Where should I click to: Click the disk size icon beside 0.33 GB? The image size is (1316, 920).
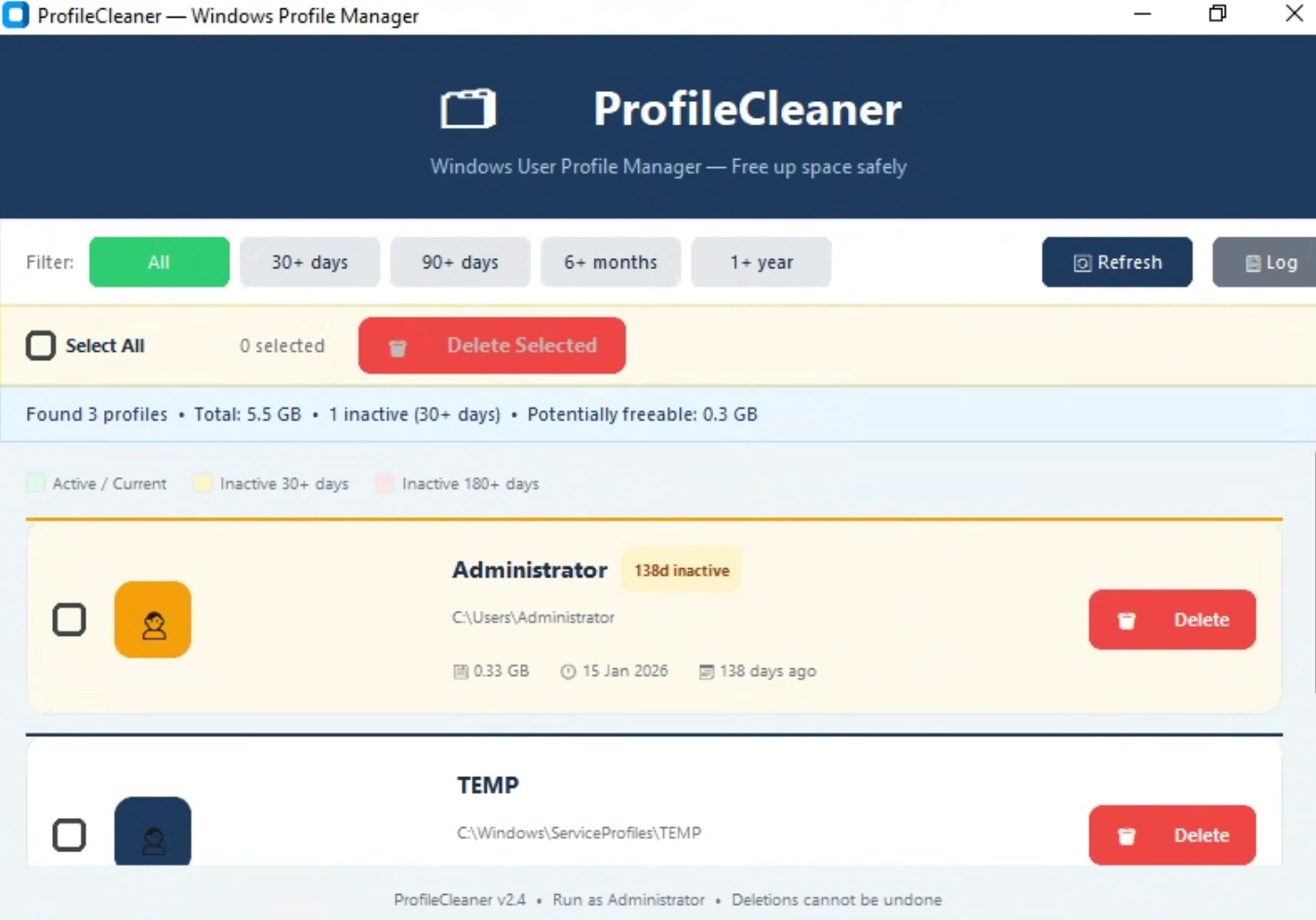point(461,671)
